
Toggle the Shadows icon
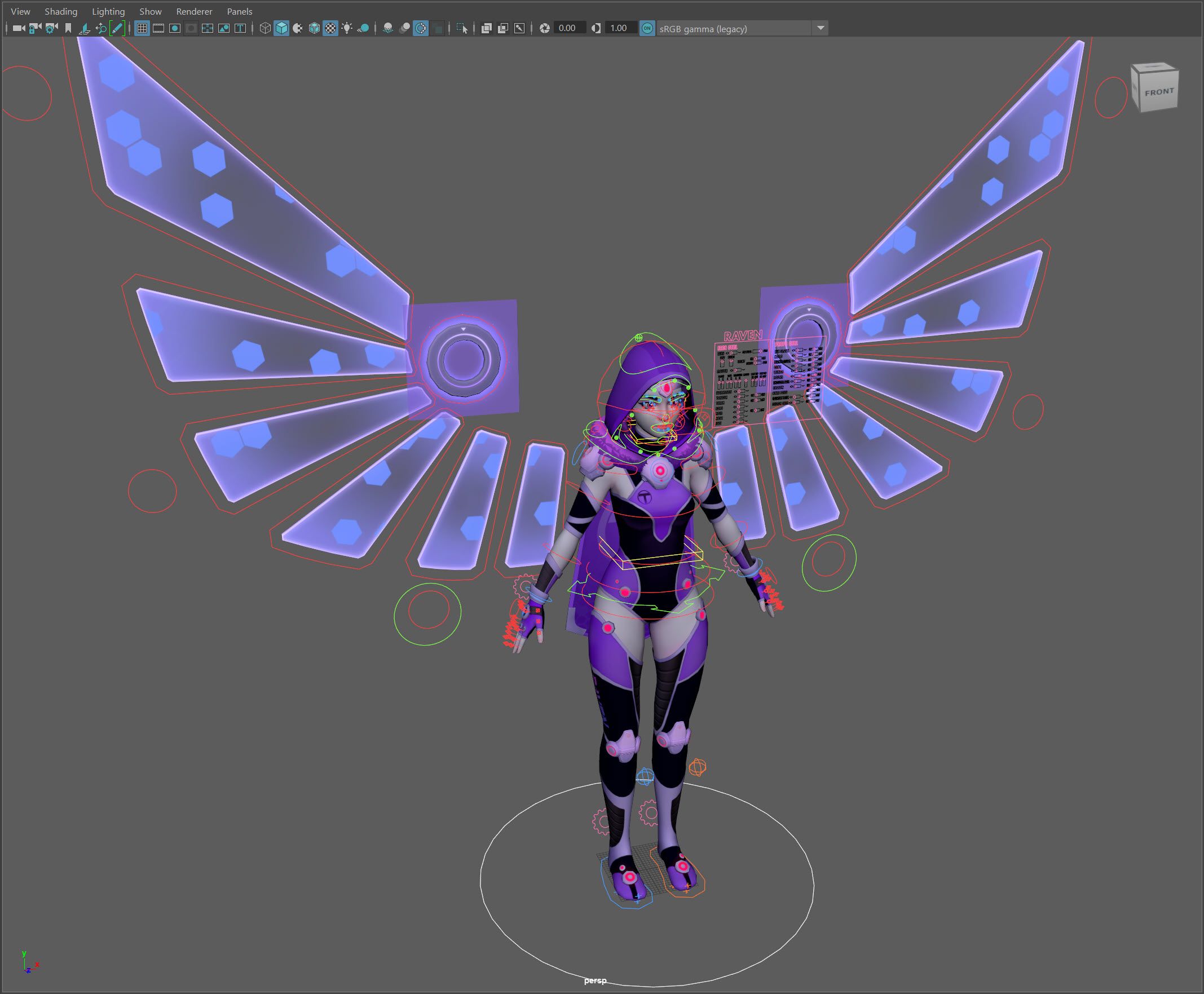(363, 28)
